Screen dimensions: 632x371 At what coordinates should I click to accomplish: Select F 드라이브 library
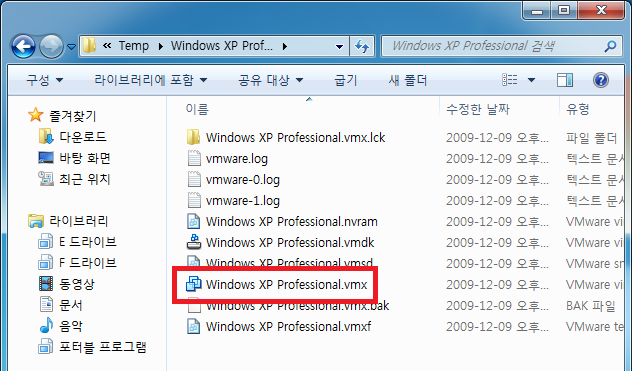88,263
